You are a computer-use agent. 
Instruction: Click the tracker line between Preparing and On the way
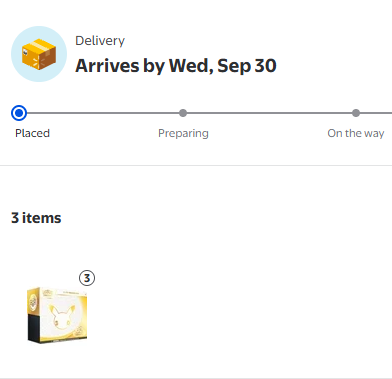[x=269, y=113]
